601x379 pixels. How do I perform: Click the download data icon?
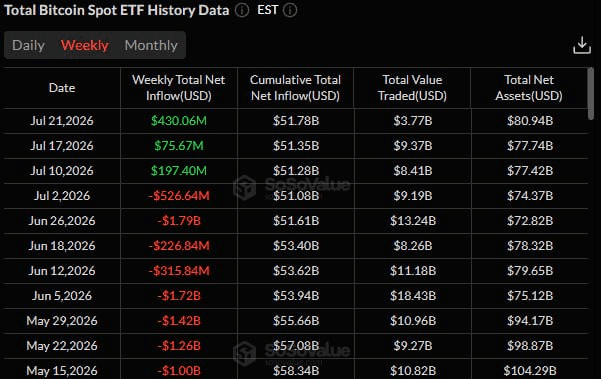coord(581,45)
